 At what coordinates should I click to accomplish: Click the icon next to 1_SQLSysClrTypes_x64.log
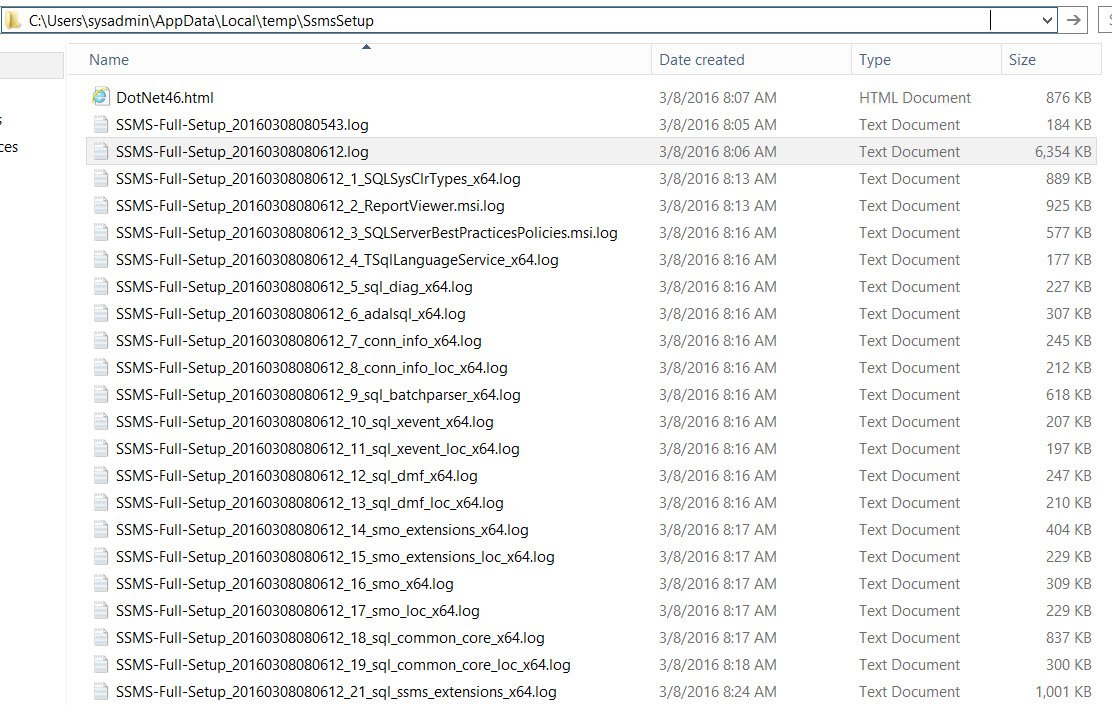[101, 179]
